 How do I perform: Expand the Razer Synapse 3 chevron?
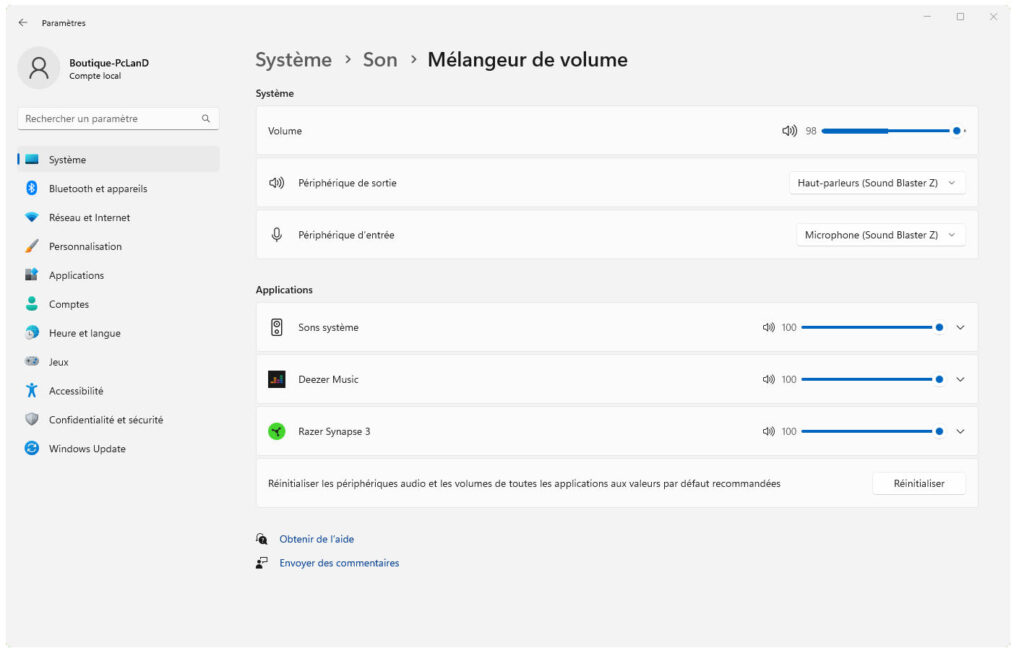click(x=960, y=431)
